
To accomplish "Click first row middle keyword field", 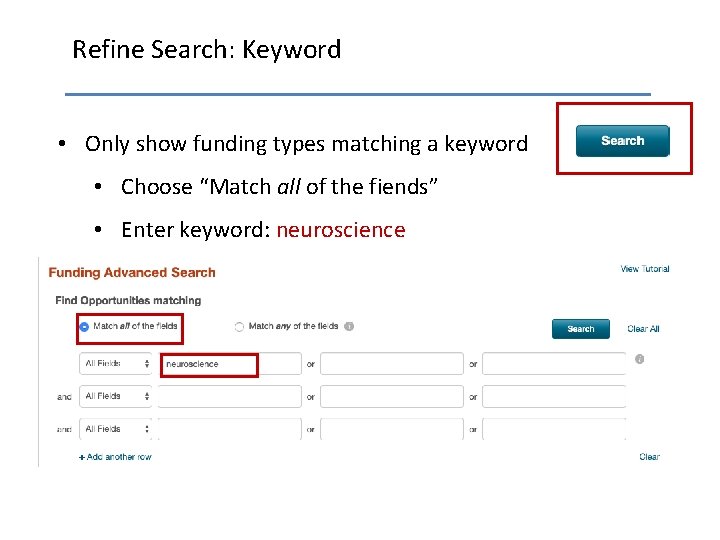I will pyautogui.click(x=391, y=364).
